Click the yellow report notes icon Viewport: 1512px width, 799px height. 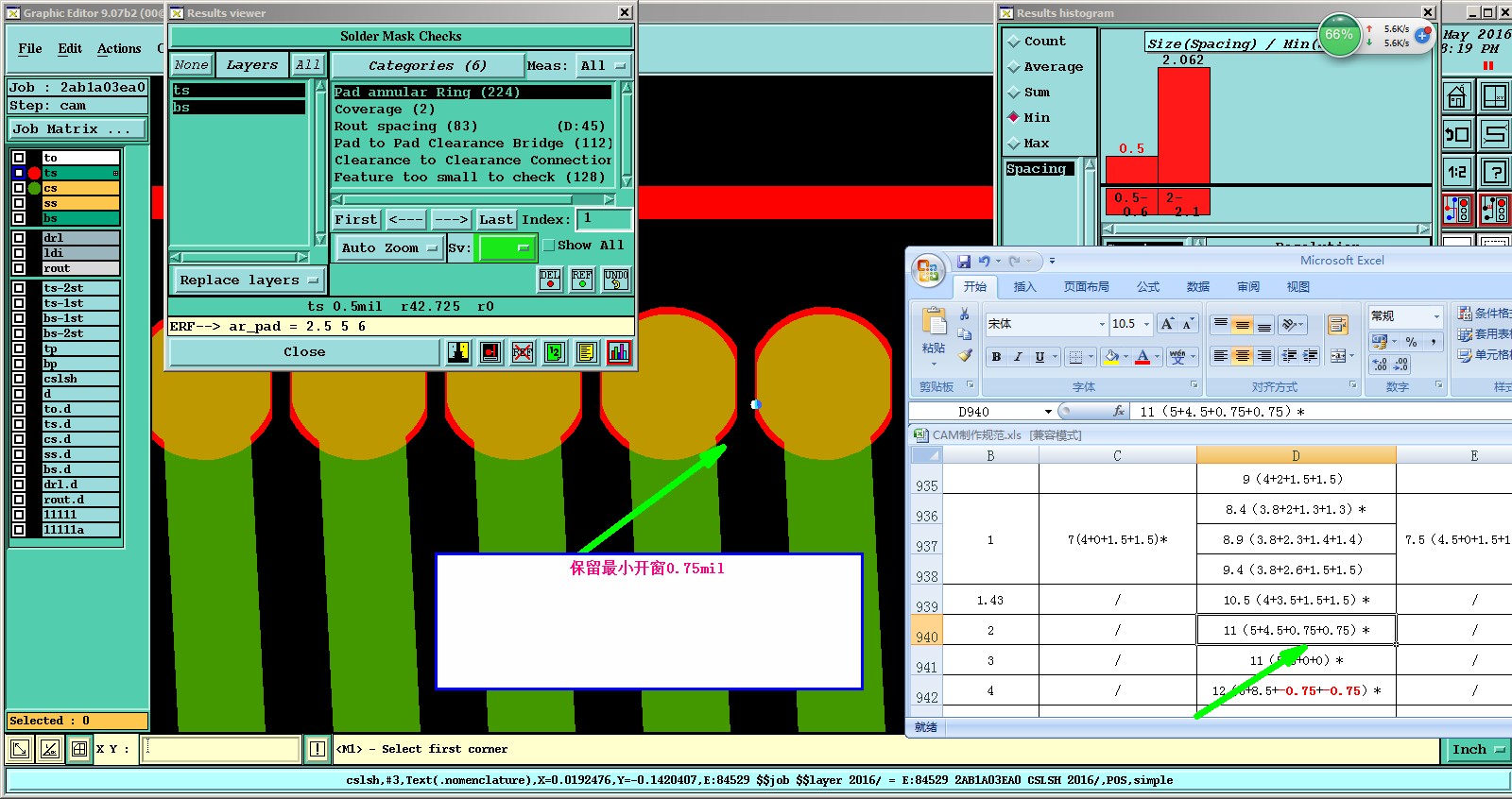[x=587, y=352]
